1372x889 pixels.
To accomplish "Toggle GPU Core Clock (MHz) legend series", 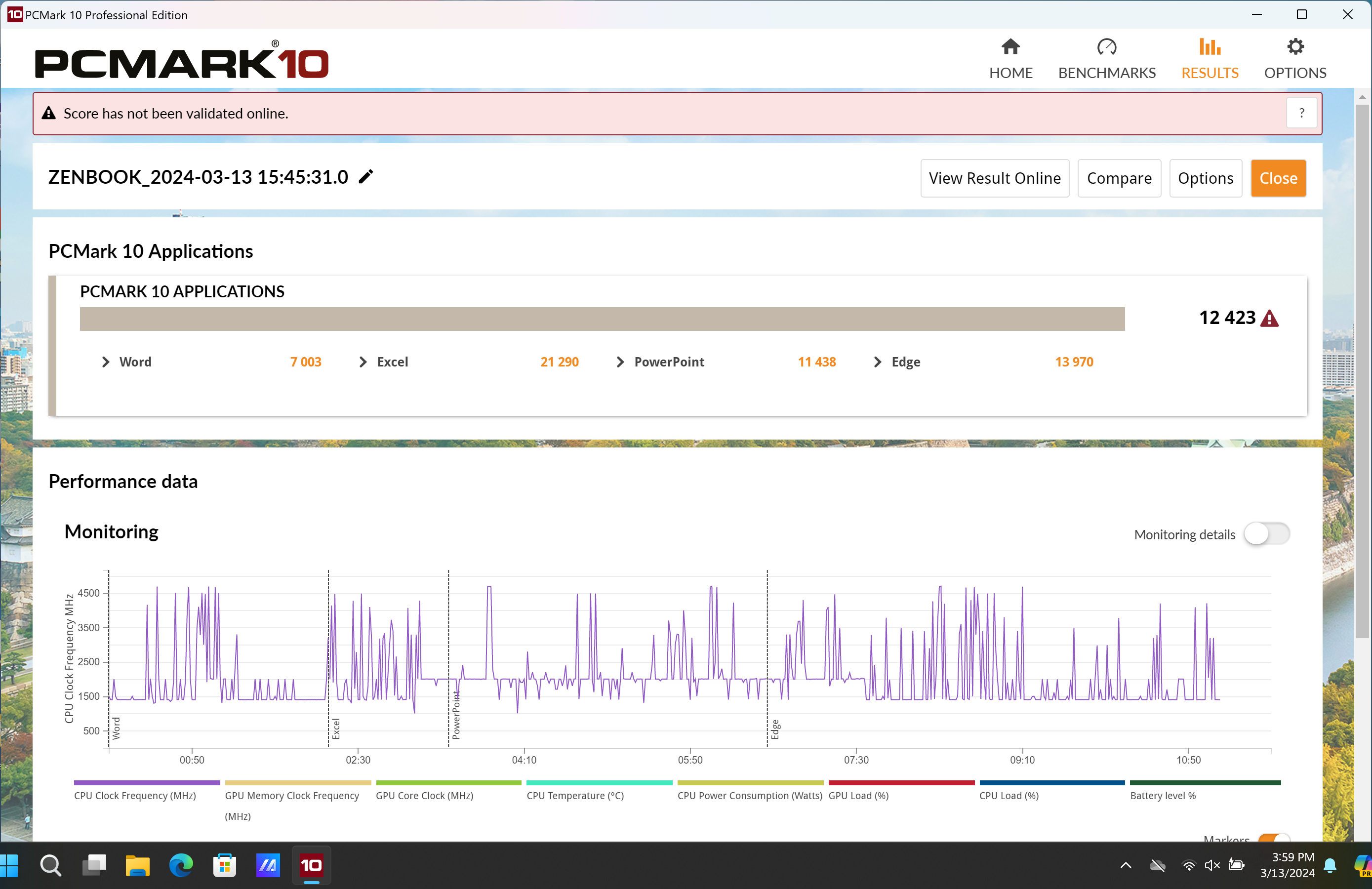I will [448, 790].
